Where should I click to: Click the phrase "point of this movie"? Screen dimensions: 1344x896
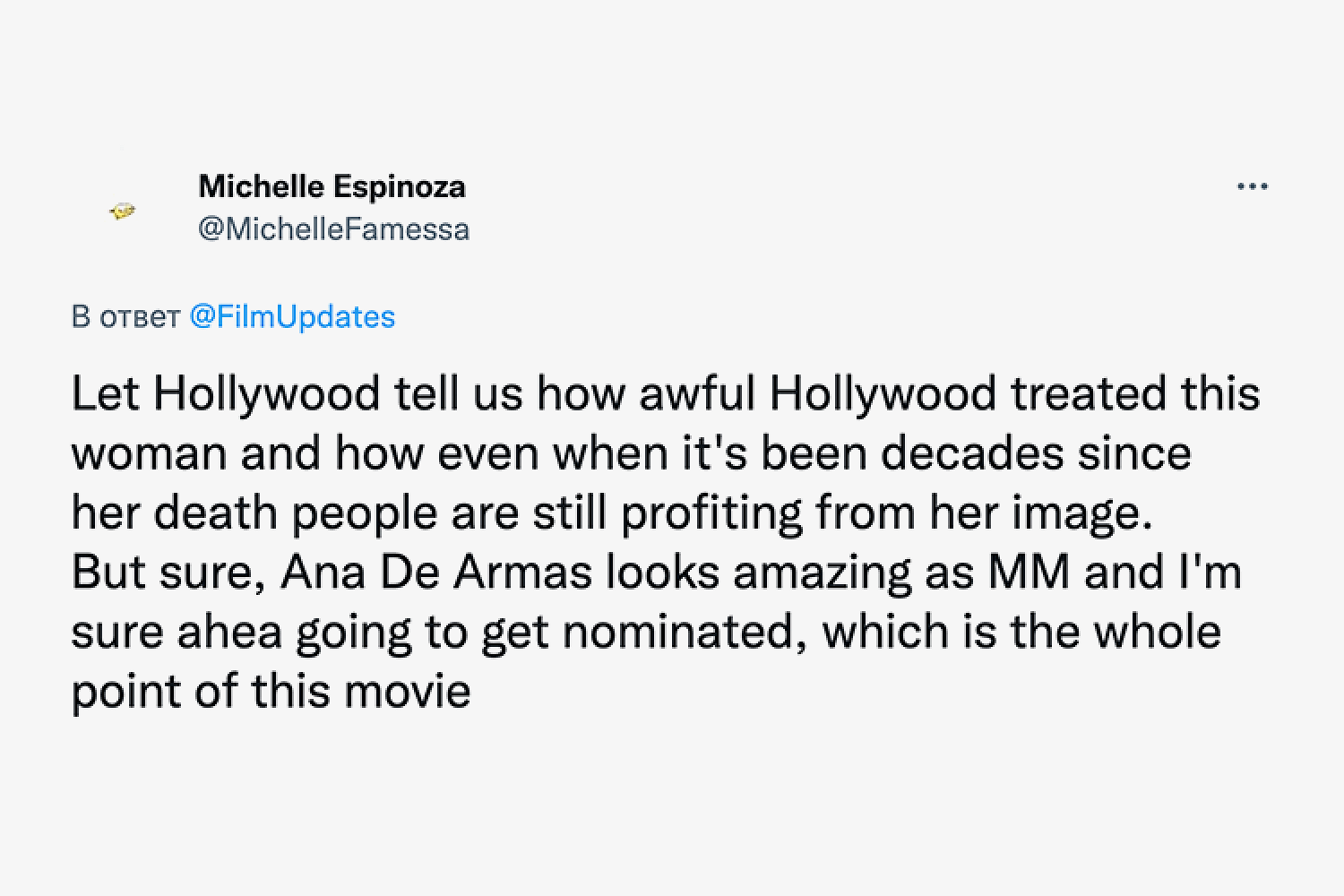coord(271,692)
